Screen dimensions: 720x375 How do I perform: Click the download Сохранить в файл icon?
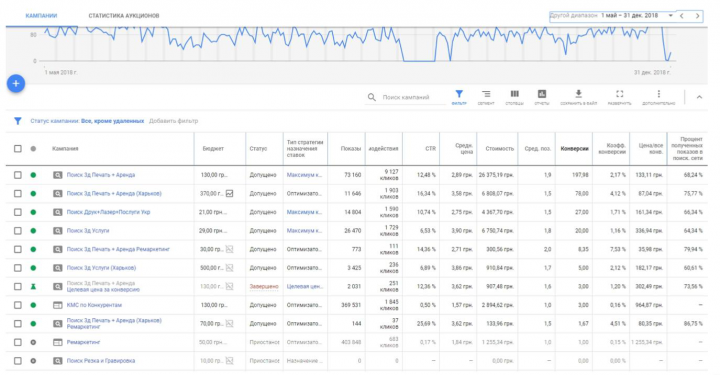[x=579, y=94]
